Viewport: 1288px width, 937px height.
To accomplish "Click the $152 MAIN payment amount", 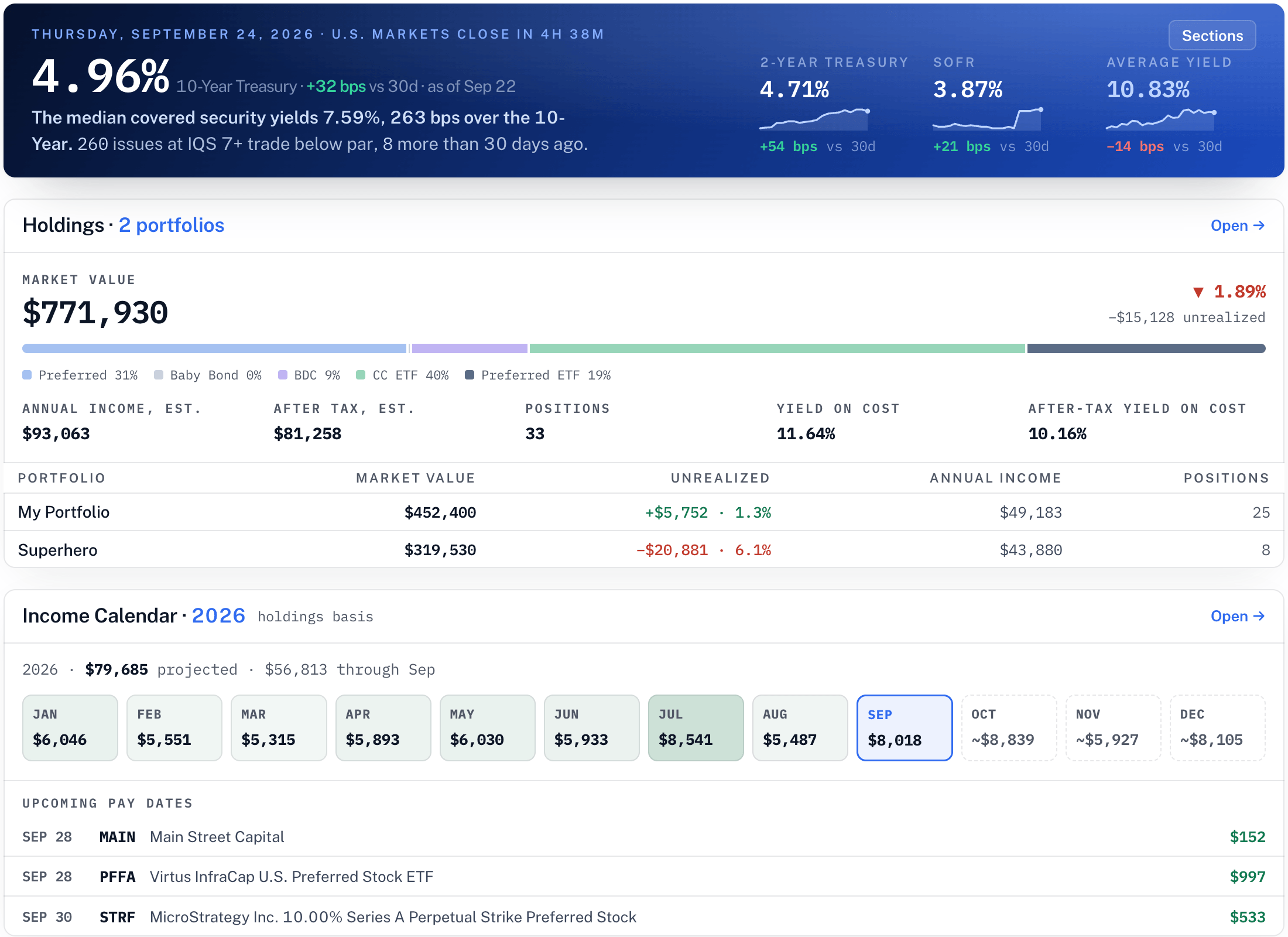I will [1248, 837].
